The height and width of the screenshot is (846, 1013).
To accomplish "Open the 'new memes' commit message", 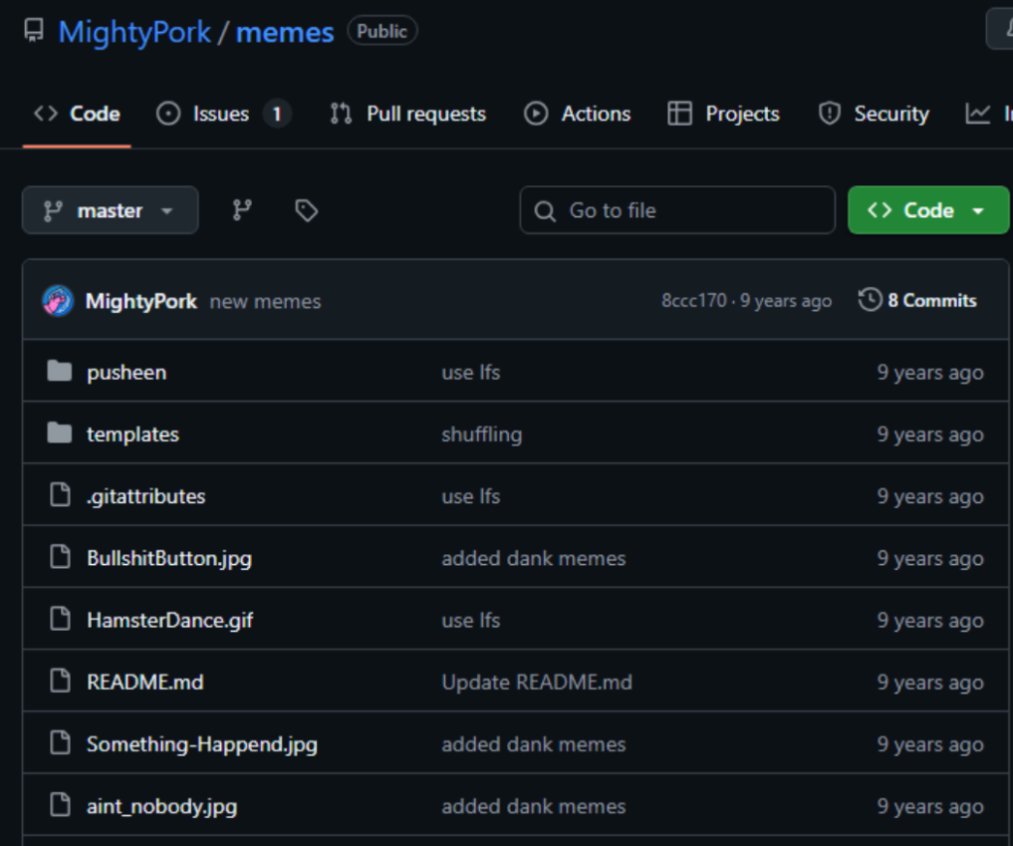I will coord(265,301).
